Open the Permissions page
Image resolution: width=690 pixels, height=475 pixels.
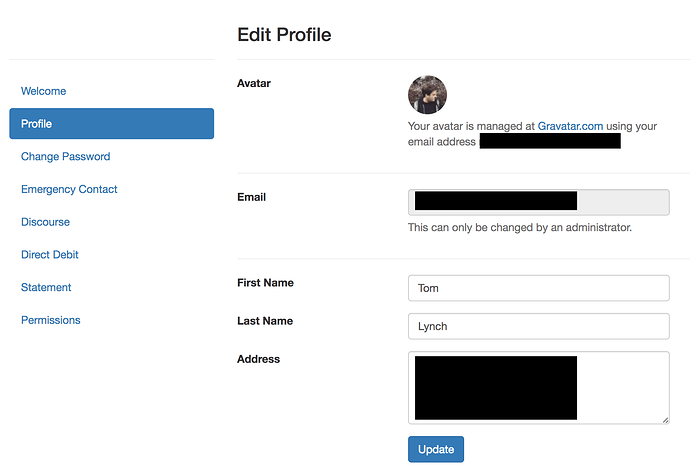coord(51,320)
